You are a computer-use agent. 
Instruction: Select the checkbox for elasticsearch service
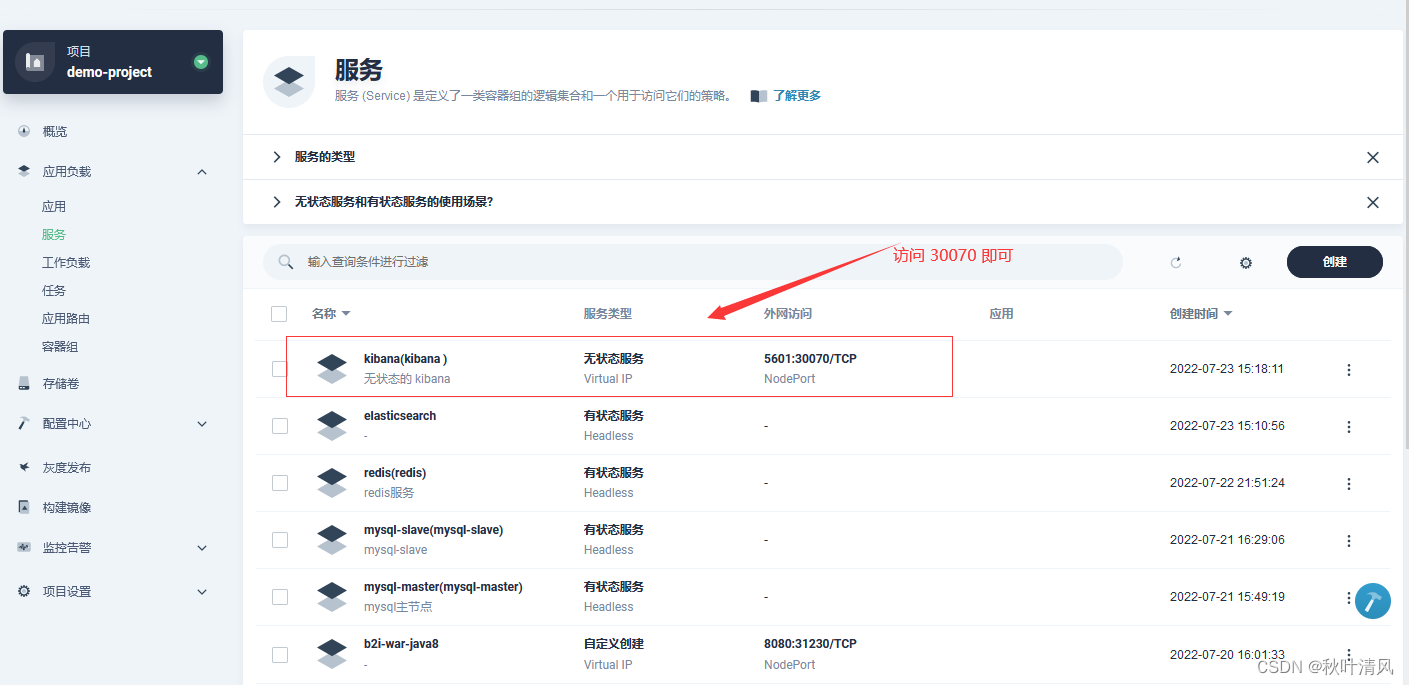click(x=279, y=425)
